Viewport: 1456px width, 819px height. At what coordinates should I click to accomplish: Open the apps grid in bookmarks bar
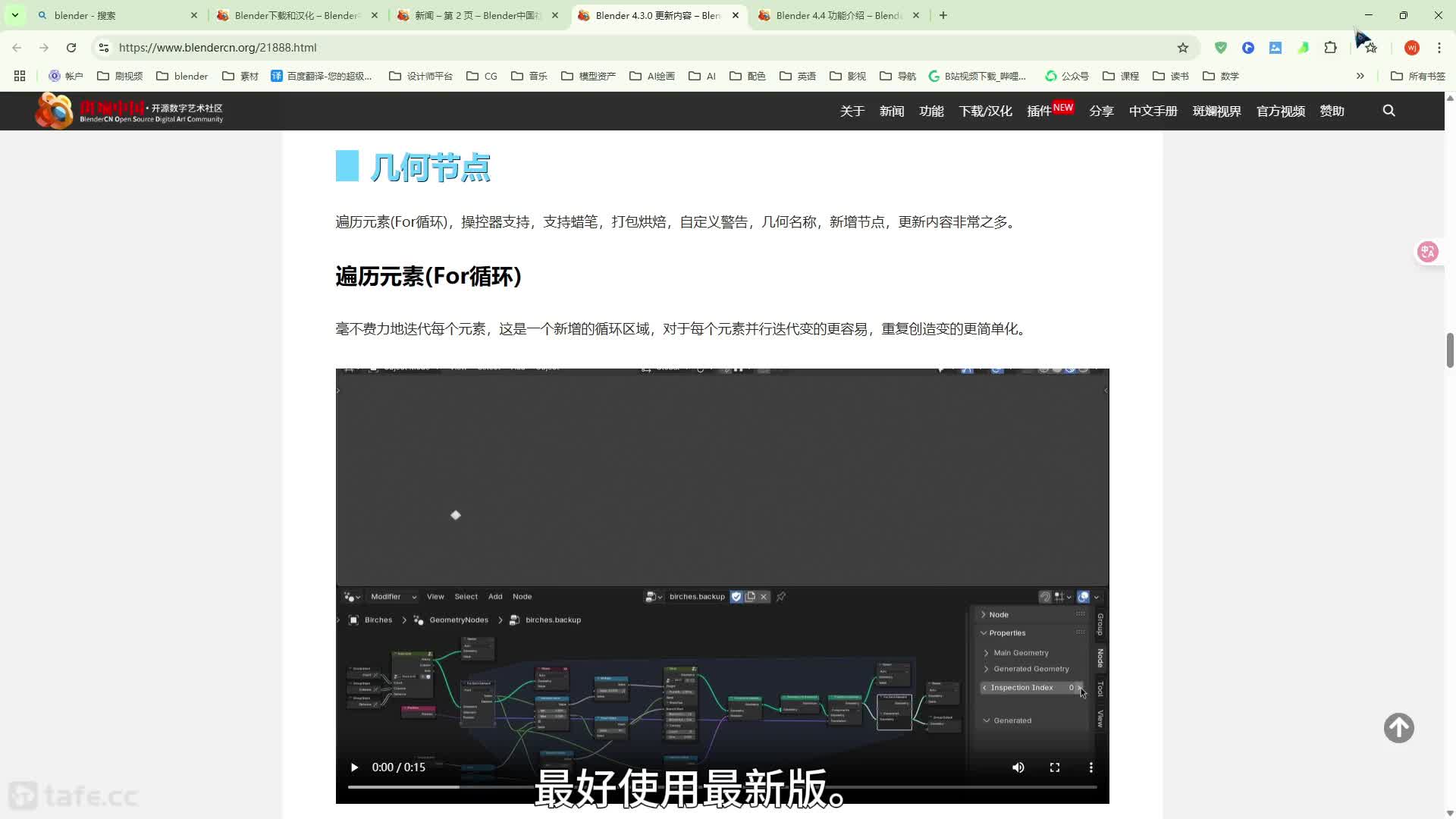pyautogui.click(x=20, y=76)
